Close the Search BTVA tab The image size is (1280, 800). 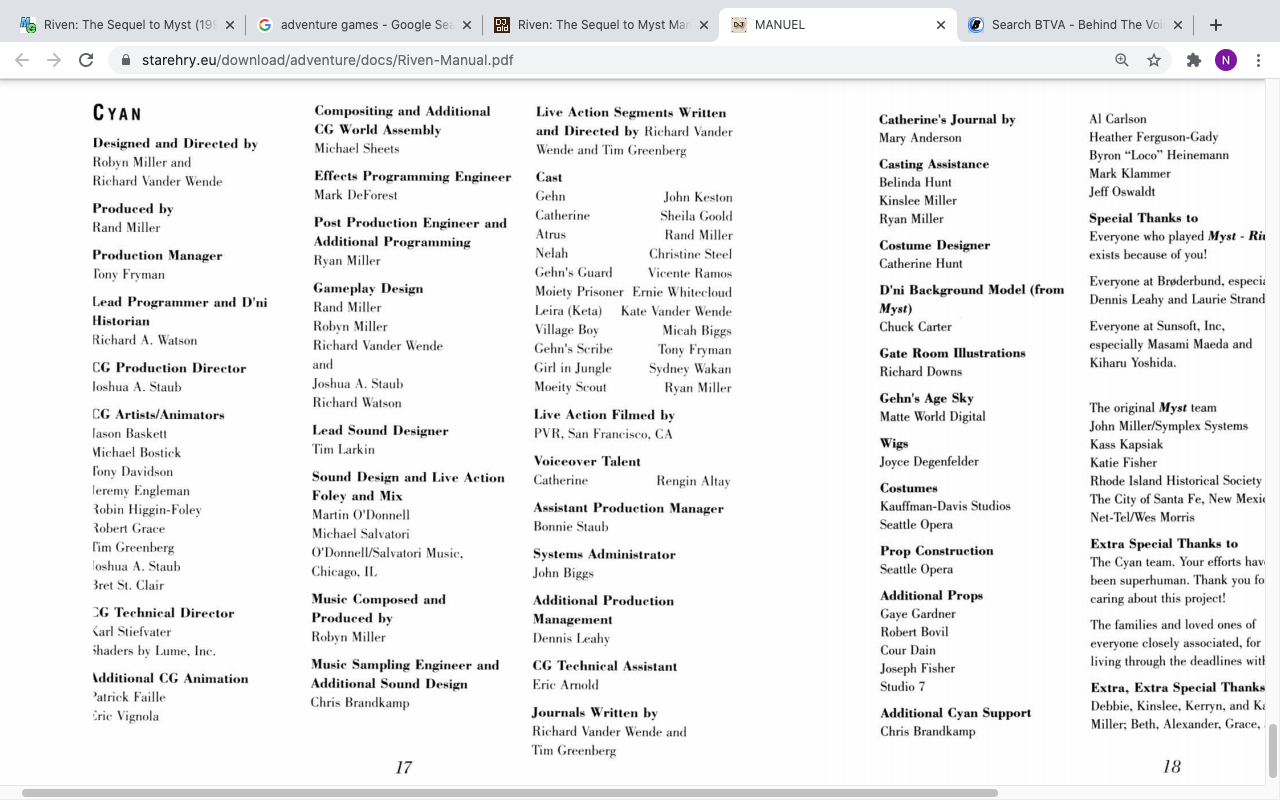1177,25
